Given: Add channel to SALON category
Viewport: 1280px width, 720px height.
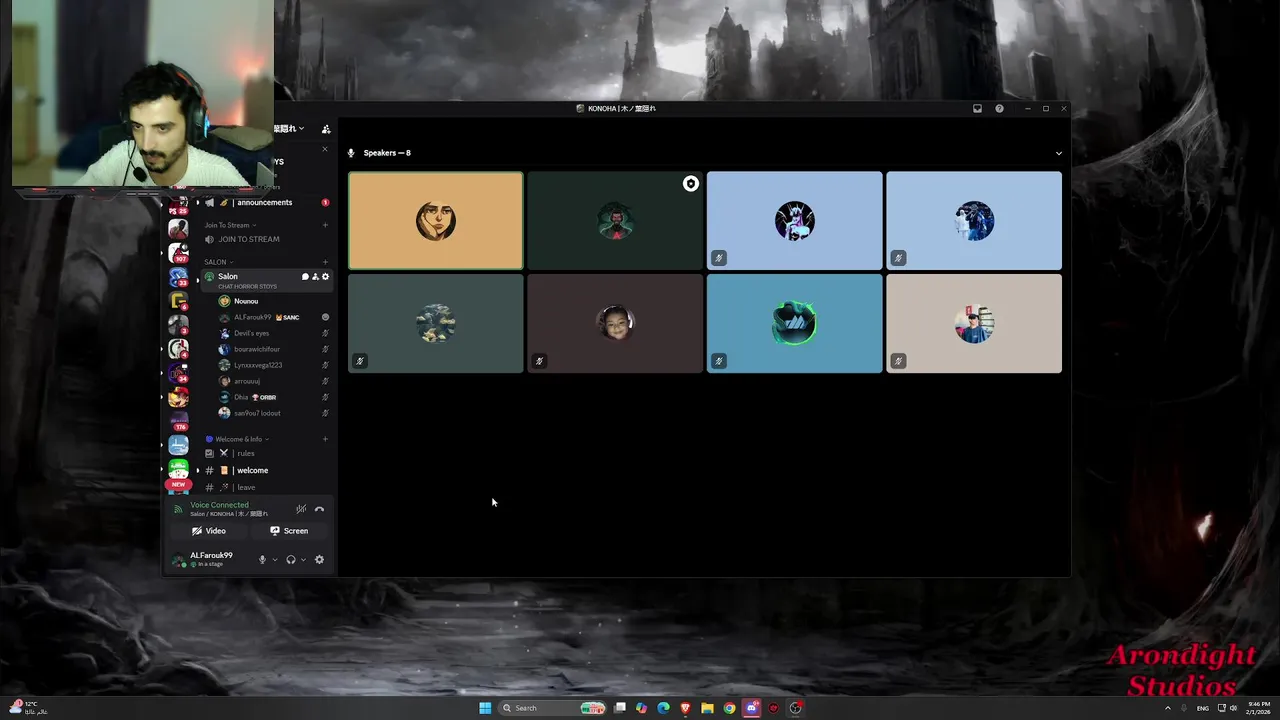Looking at the screenshot, I should pos(325,262).
